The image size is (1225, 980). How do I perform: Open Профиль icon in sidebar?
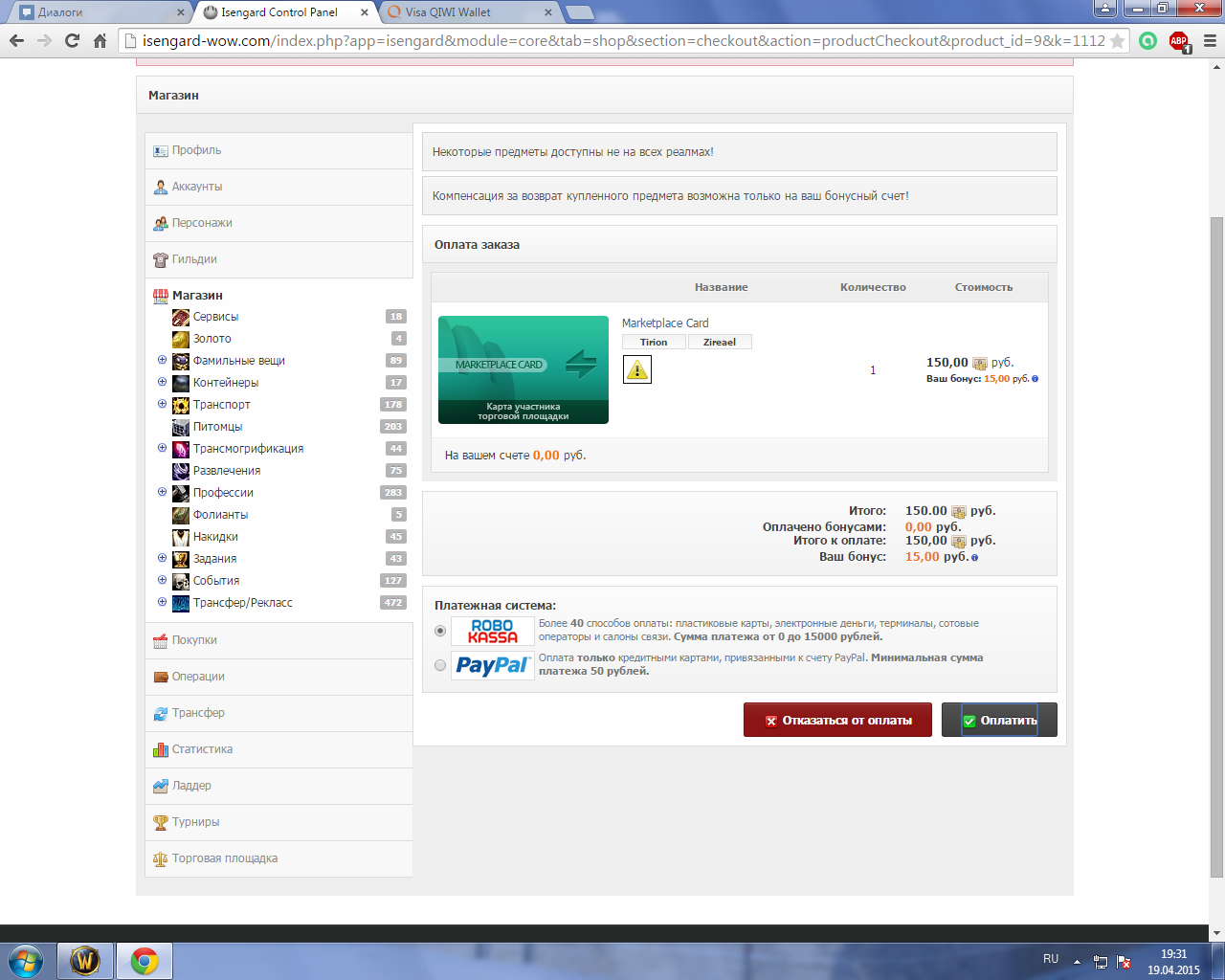point(161,151)
